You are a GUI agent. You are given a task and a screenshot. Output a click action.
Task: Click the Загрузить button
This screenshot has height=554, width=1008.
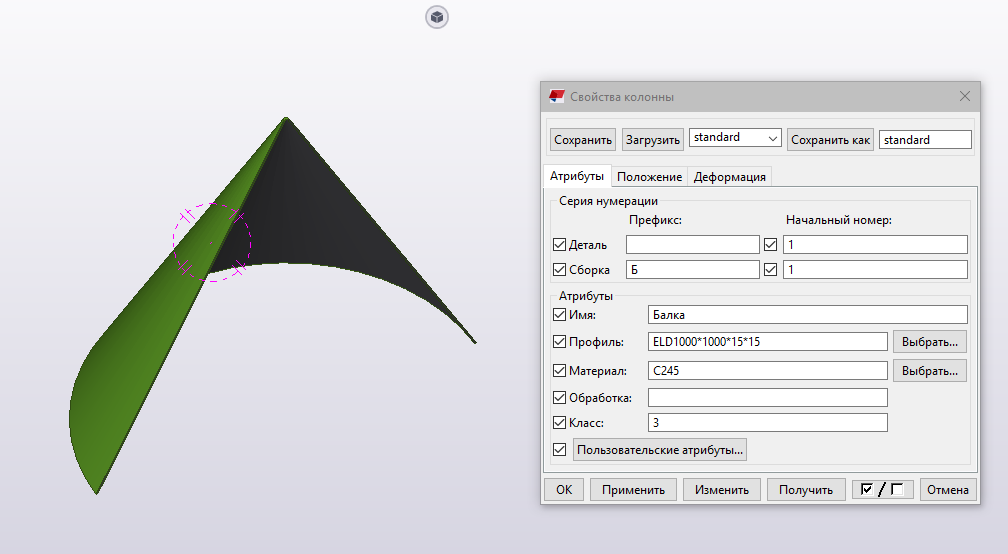(x=652, y=140)
